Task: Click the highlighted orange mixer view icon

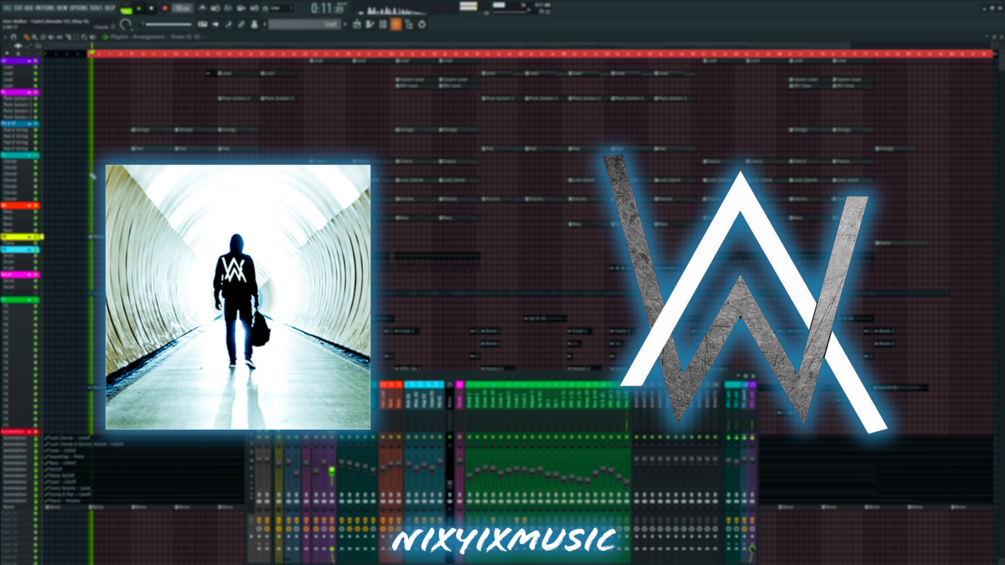Action: pos(396,24)
